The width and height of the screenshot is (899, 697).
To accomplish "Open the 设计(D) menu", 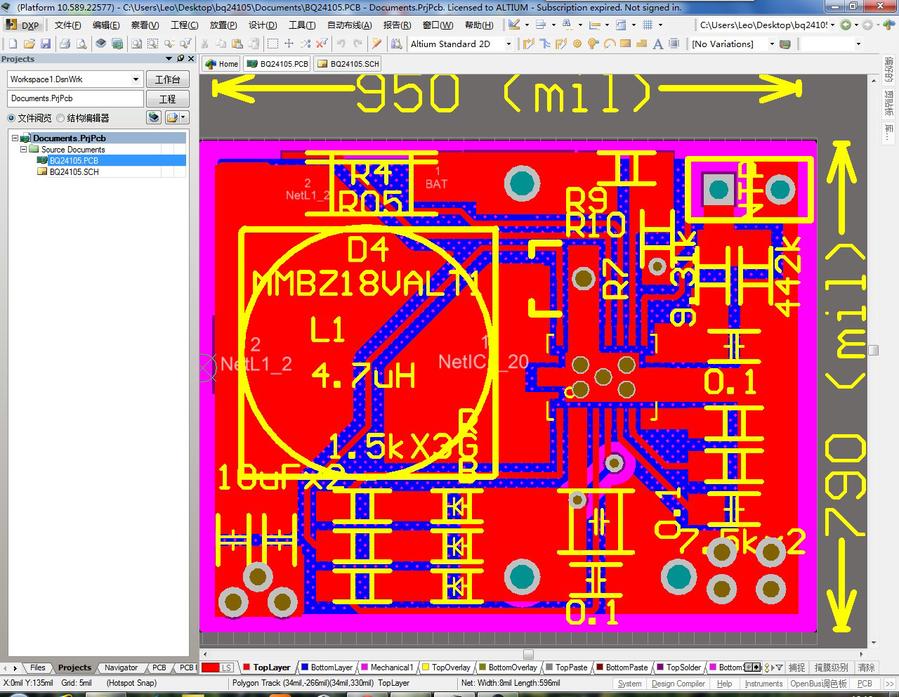I will point(262,25).
